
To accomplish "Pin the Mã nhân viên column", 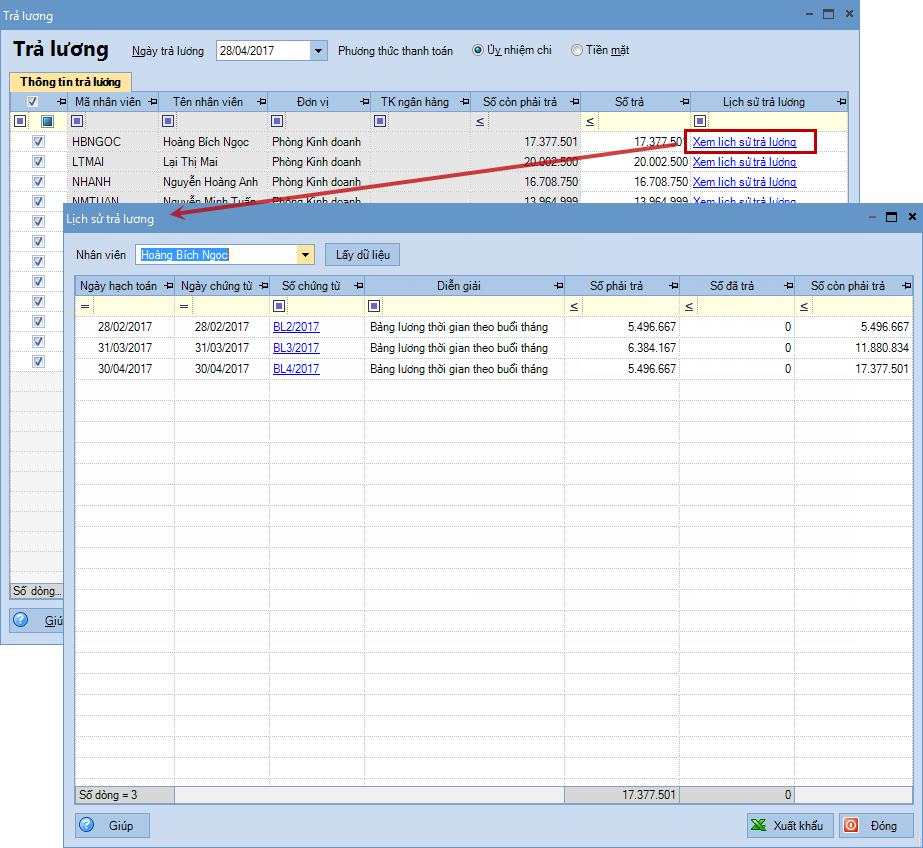I will (x=152, y=102).
